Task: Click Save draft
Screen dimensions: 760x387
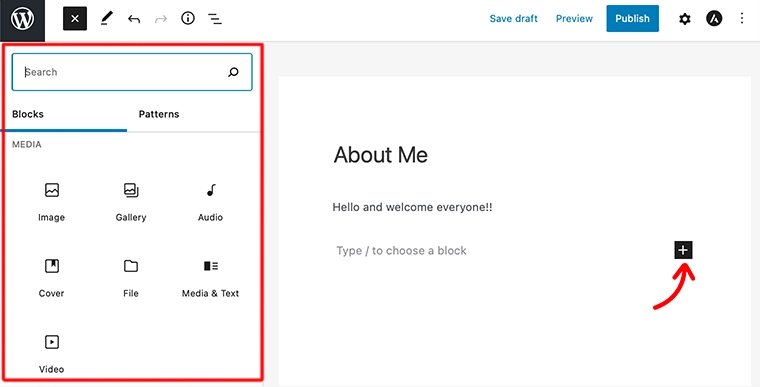Action: [x=513, y=19]
